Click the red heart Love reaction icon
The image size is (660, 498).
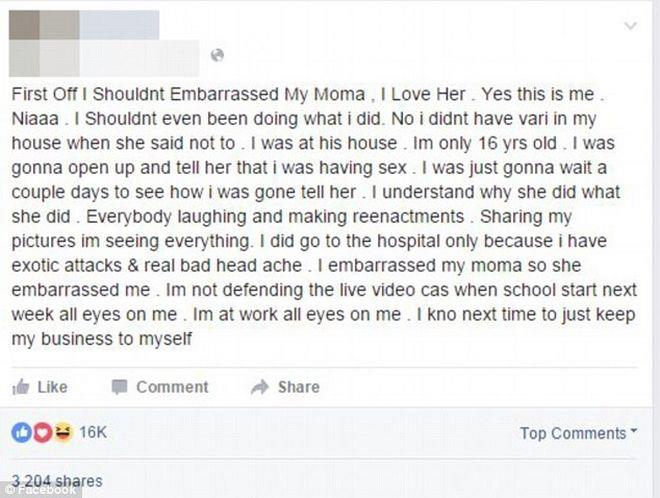[43, 432]
